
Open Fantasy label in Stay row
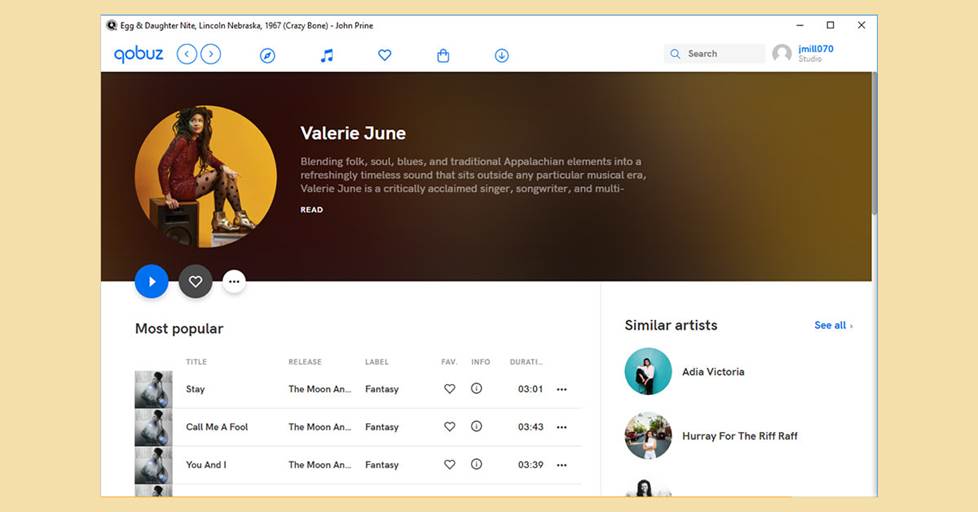[x=382, y=389]
